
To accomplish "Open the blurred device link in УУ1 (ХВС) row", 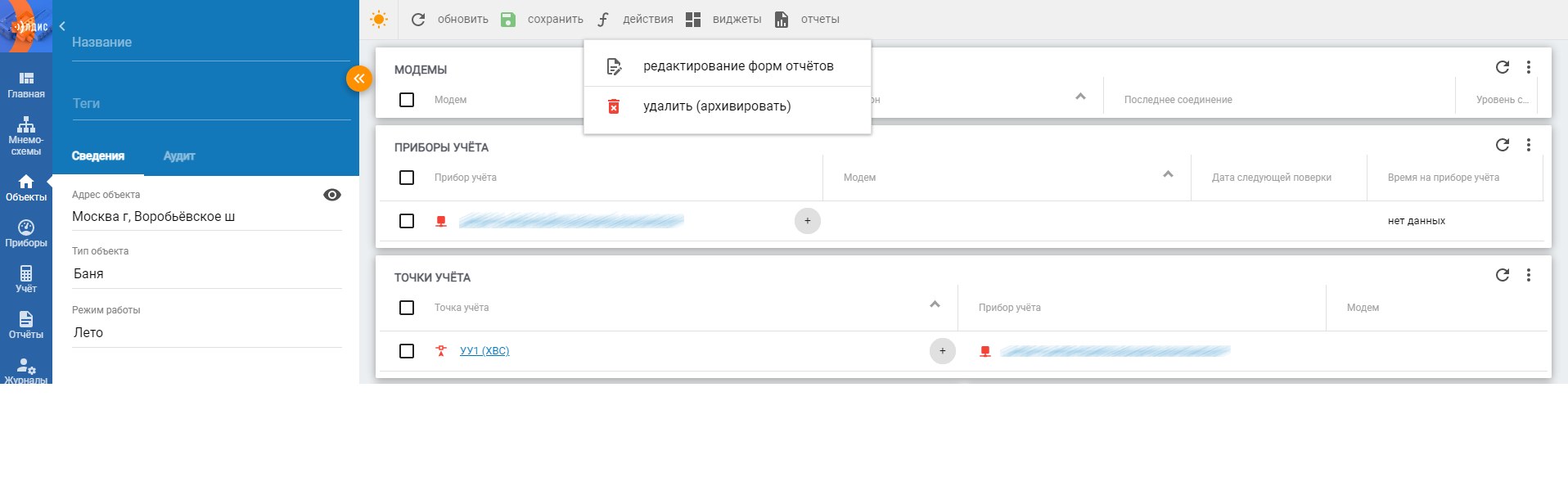I will coord(1115,351).
